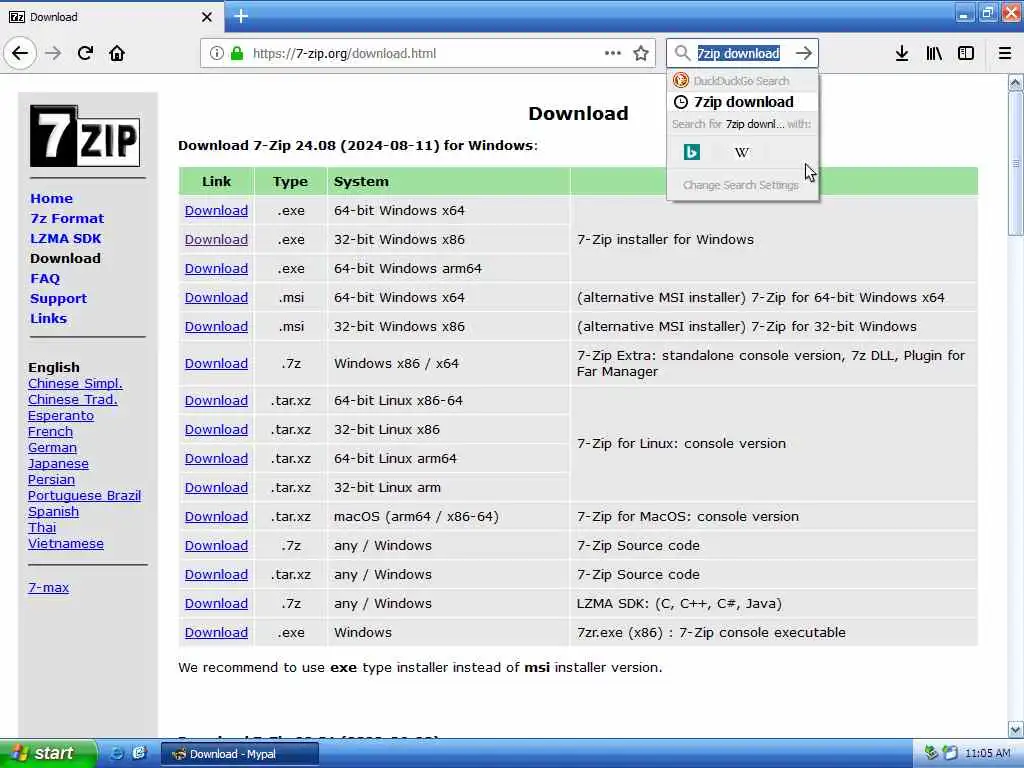Download .tar.xz for 32-bit Linux arm
This screenshot has width=1024, height=768.
pyautogui.click(x=216, y=488)
